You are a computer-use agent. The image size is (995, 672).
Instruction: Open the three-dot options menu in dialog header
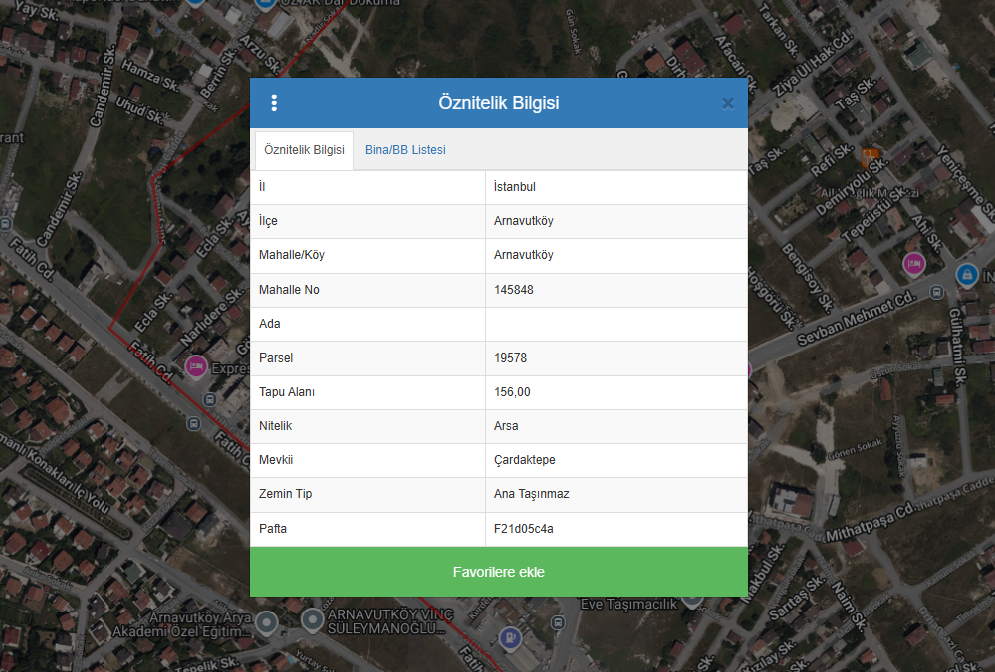pyautogui.click(x=275, y=103)
